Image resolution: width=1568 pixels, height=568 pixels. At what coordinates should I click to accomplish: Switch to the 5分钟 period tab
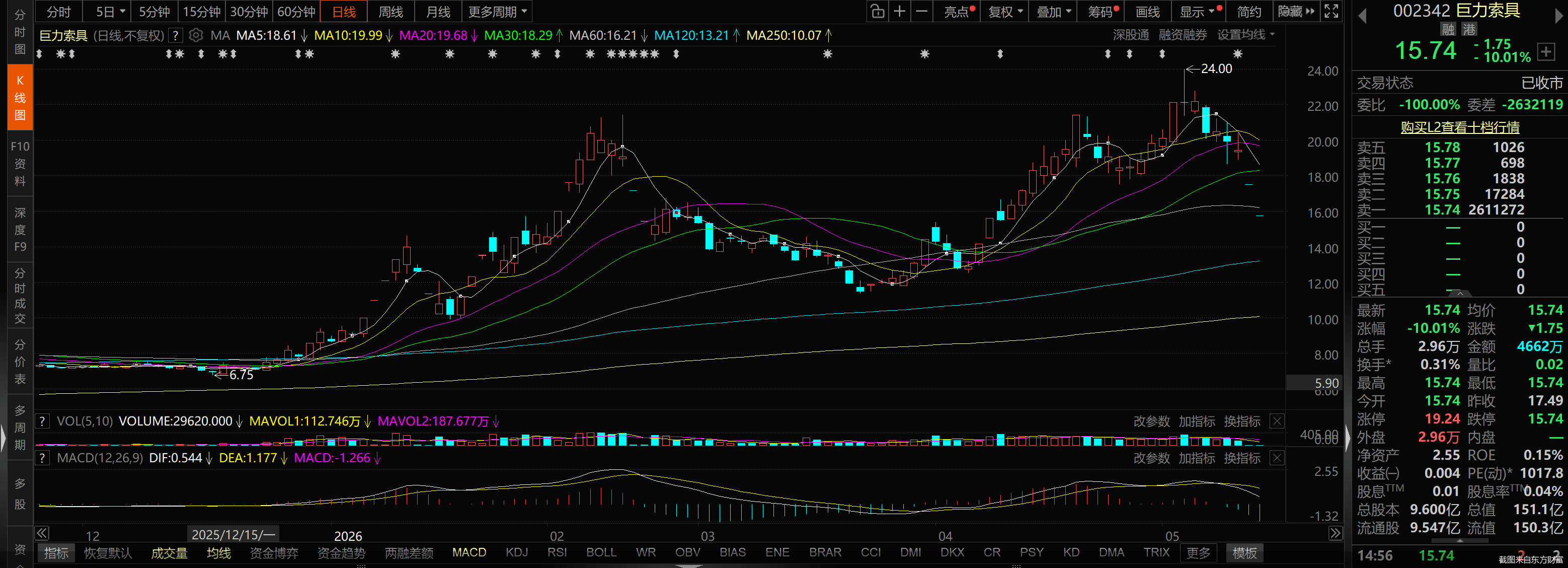point(154,12)
